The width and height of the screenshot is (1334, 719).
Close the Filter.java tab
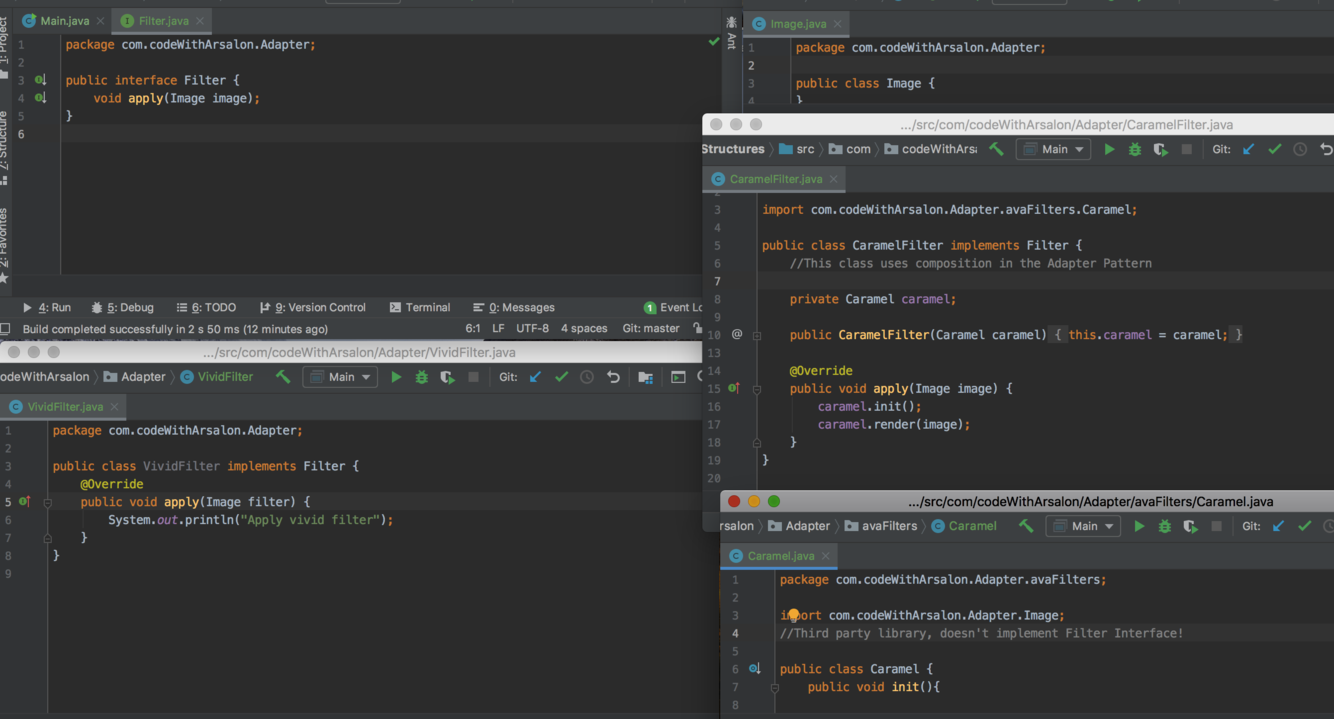pos(200,21)
